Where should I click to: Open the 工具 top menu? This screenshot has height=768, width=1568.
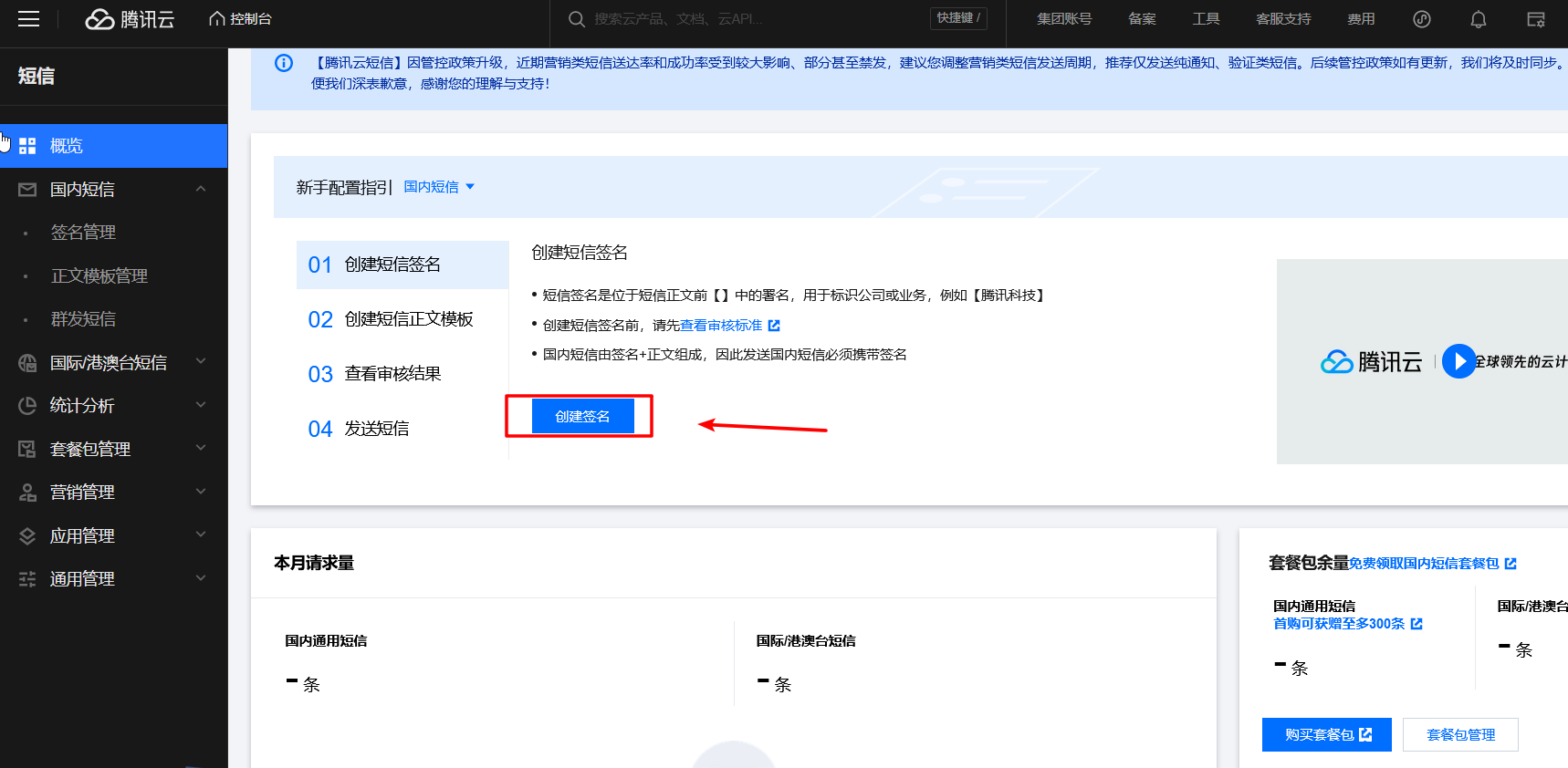[1206, 19]
